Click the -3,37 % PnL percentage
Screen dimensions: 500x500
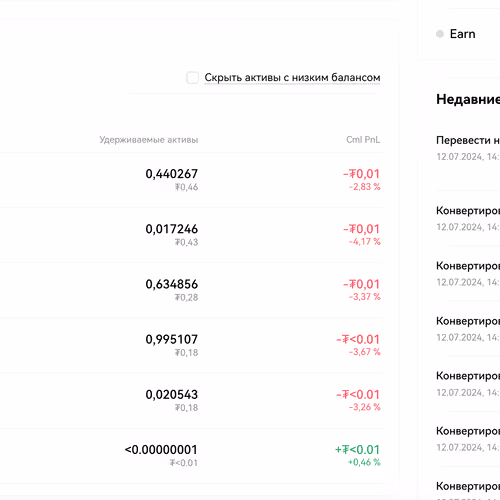click(365, 297)
